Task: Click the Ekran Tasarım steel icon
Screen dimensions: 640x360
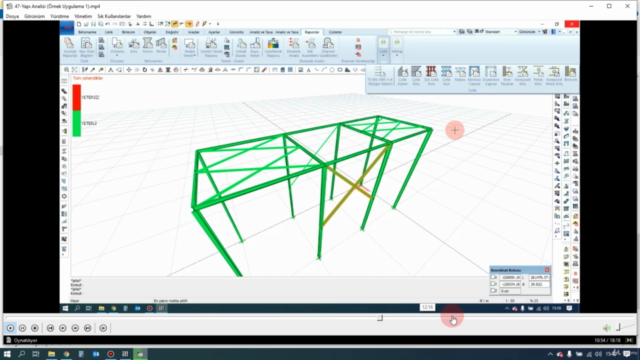Action: click(507, 76)
